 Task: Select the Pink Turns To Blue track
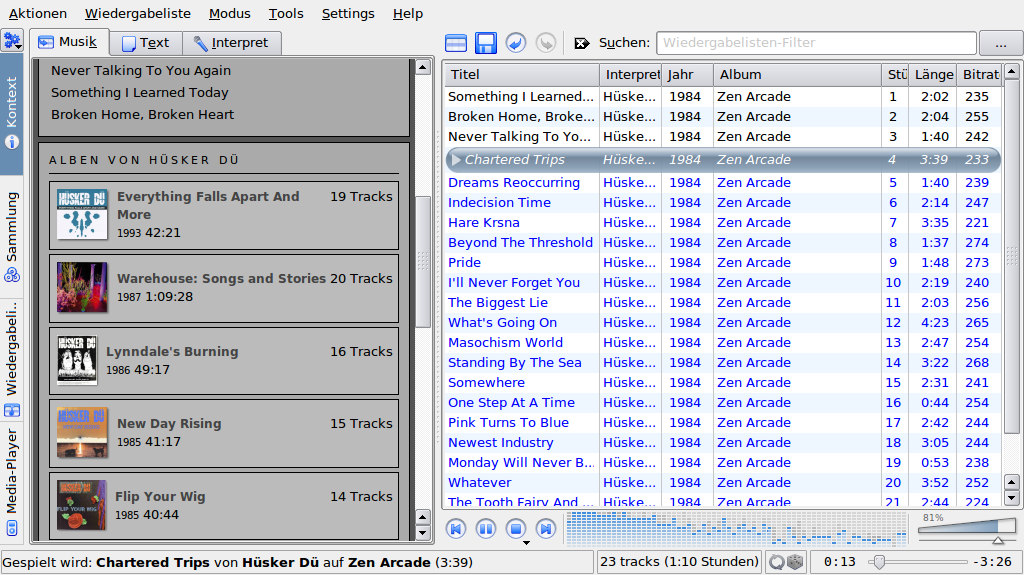722,423
